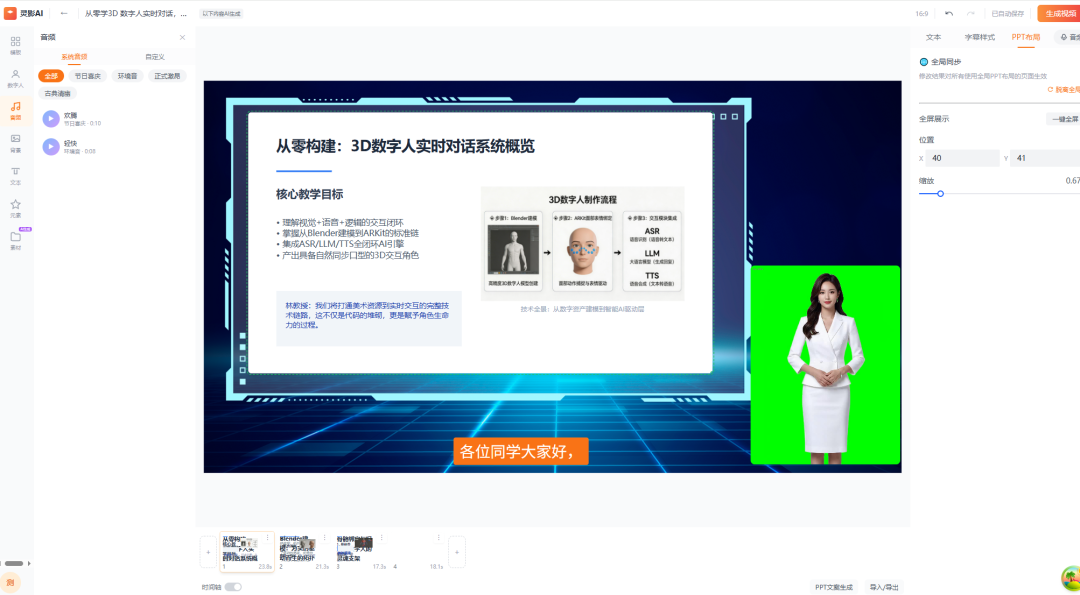This screenshot has width=1080, height=595.
Task: Adjust the 缩放 scale slider handle
Action: tap(940, 194)
